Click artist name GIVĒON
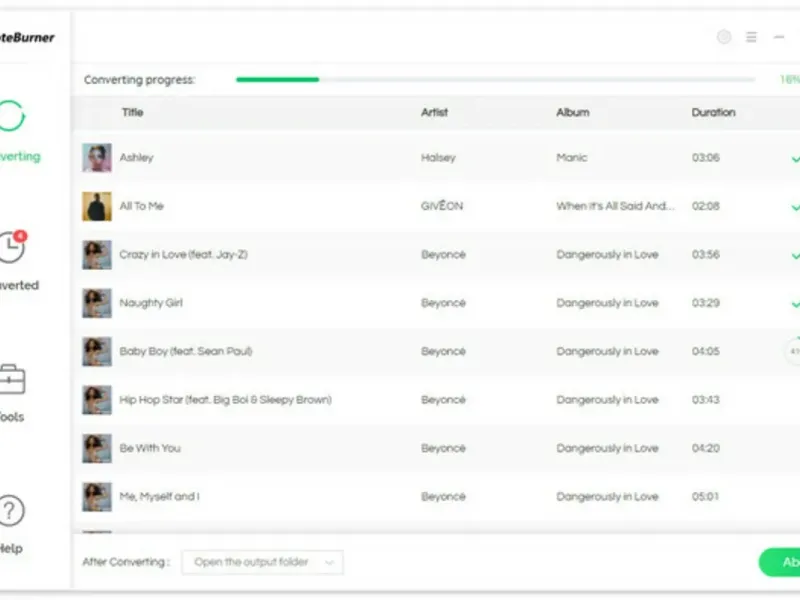Screen dimensions: 800x600 pos(442,206)
